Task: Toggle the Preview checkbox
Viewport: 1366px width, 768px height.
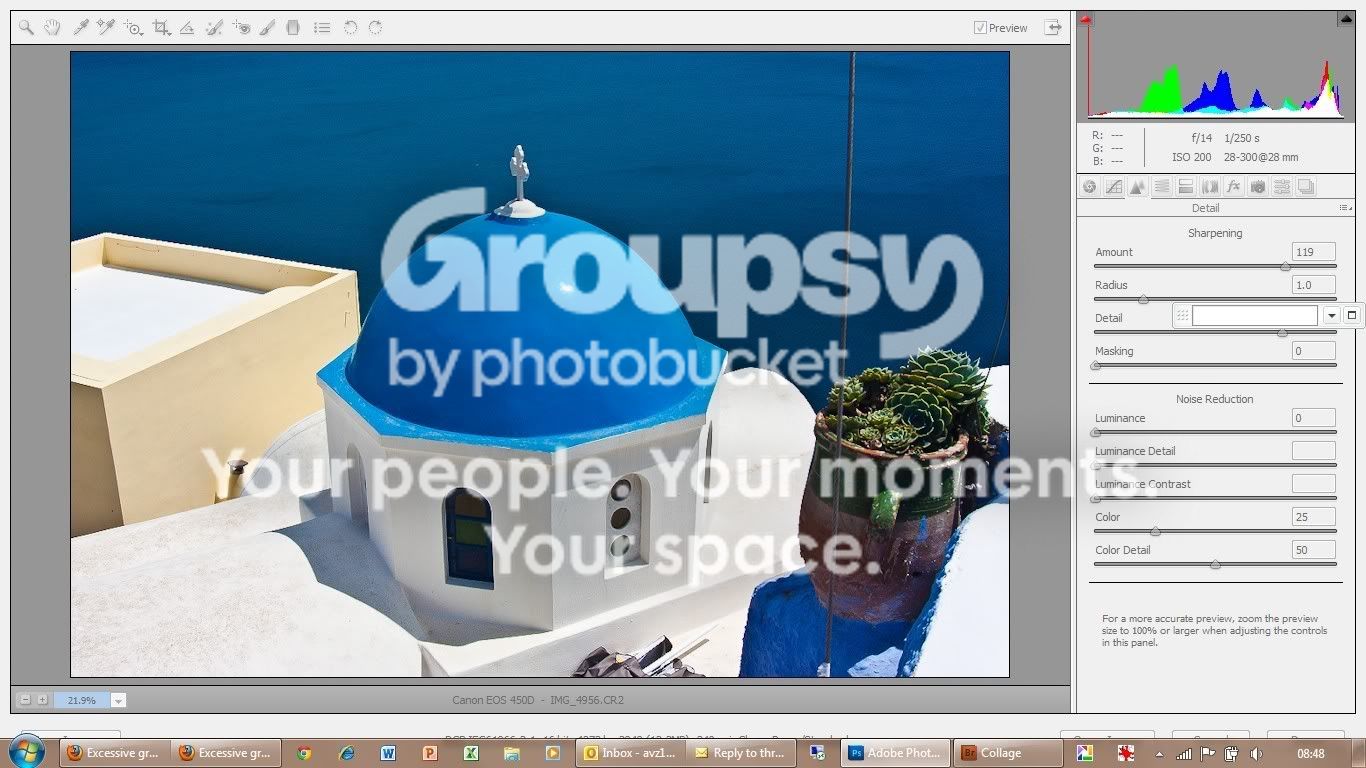Action: [980, 28]
